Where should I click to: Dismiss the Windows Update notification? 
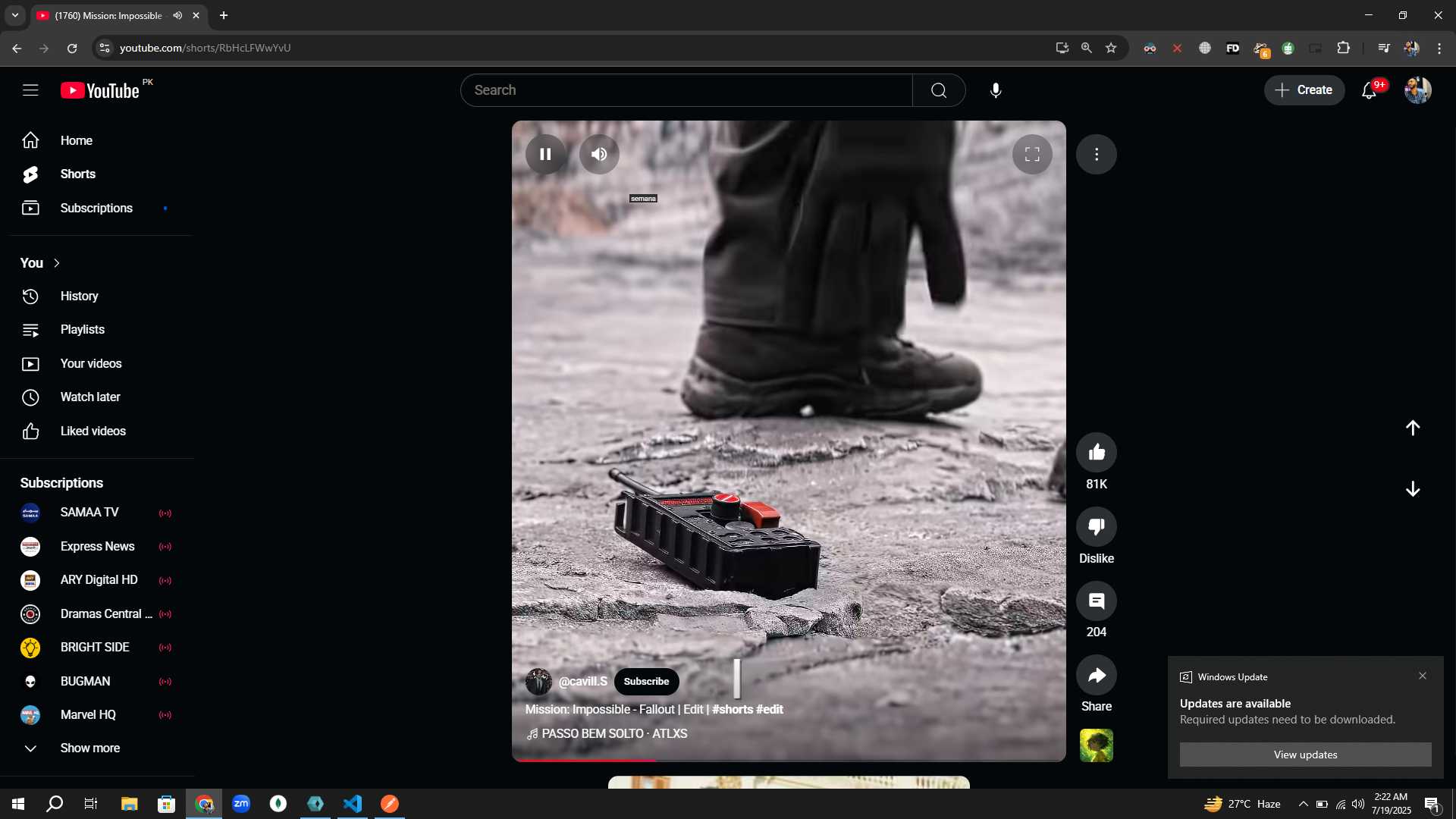click(x=1423, y=676)
